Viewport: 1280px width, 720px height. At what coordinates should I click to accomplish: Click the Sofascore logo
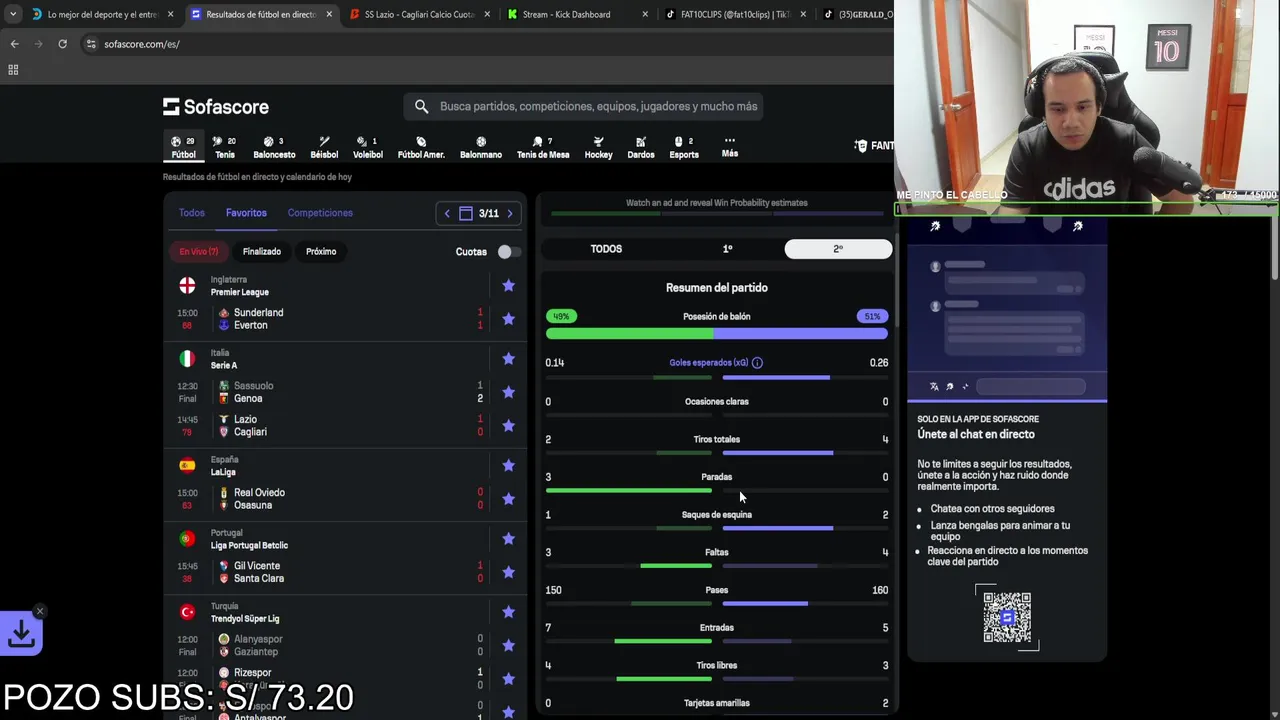pos(216,107)
